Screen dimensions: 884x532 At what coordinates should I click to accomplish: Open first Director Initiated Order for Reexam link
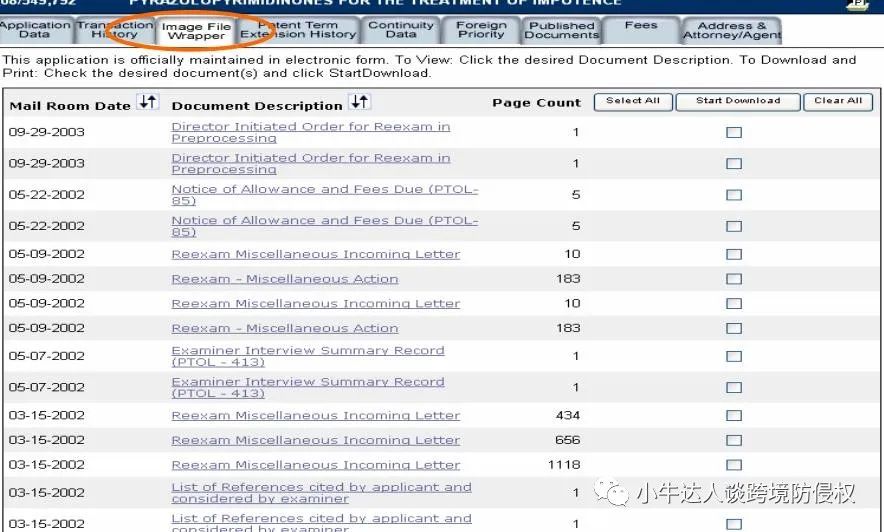311,132
